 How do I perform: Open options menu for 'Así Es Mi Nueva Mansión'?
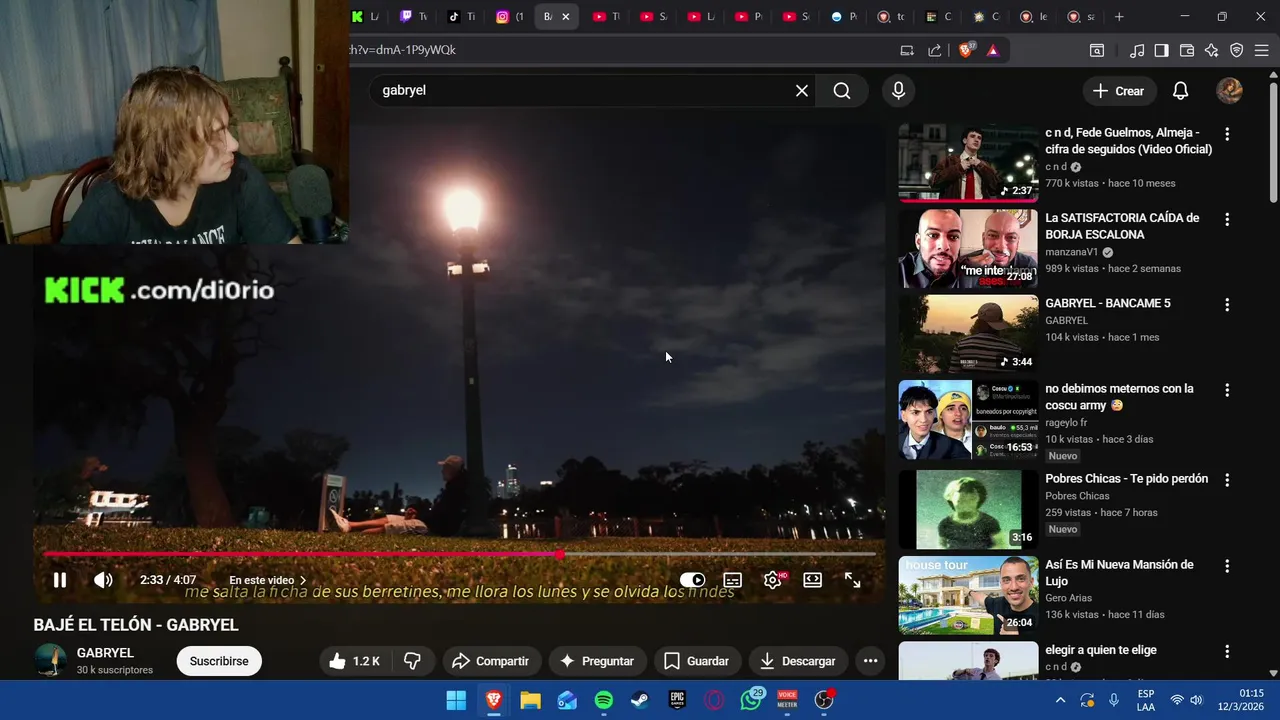coord(1227,566)
